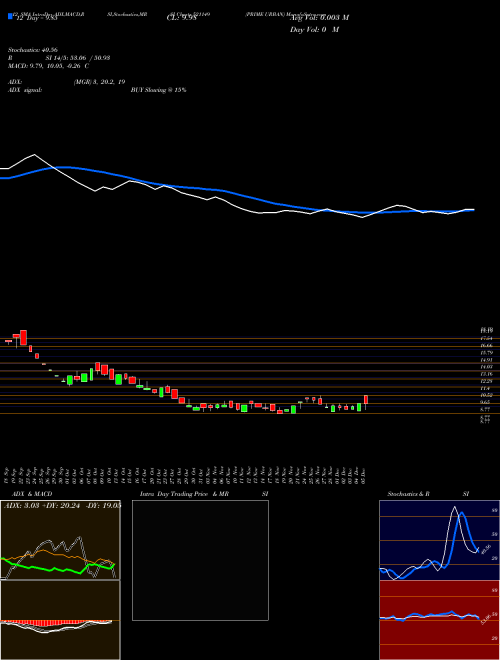
Task: Click the 'Day Vol: 0 M' readout
Action: tap(314, 30)
